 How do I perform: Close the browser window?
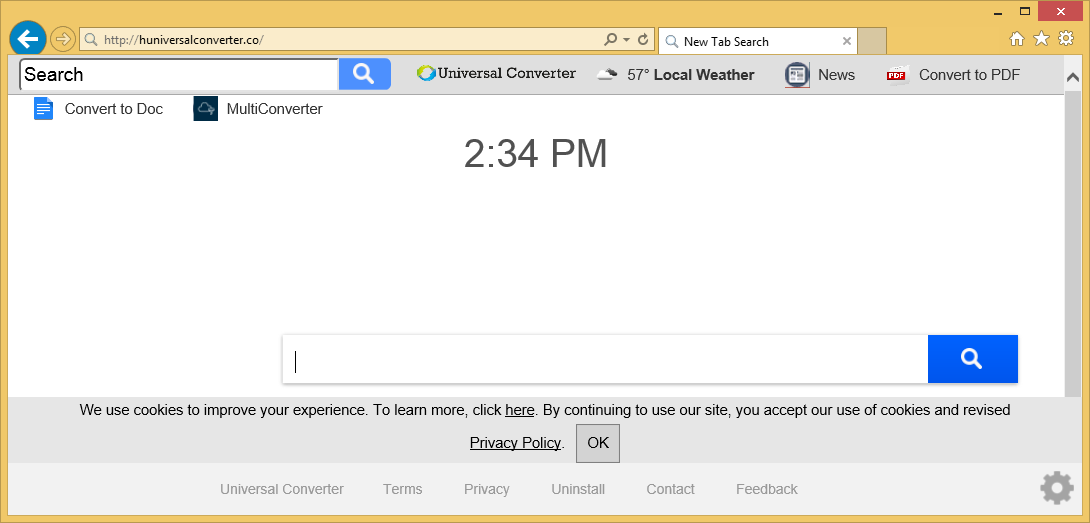pyautogui.click(x=1060, y=11)
